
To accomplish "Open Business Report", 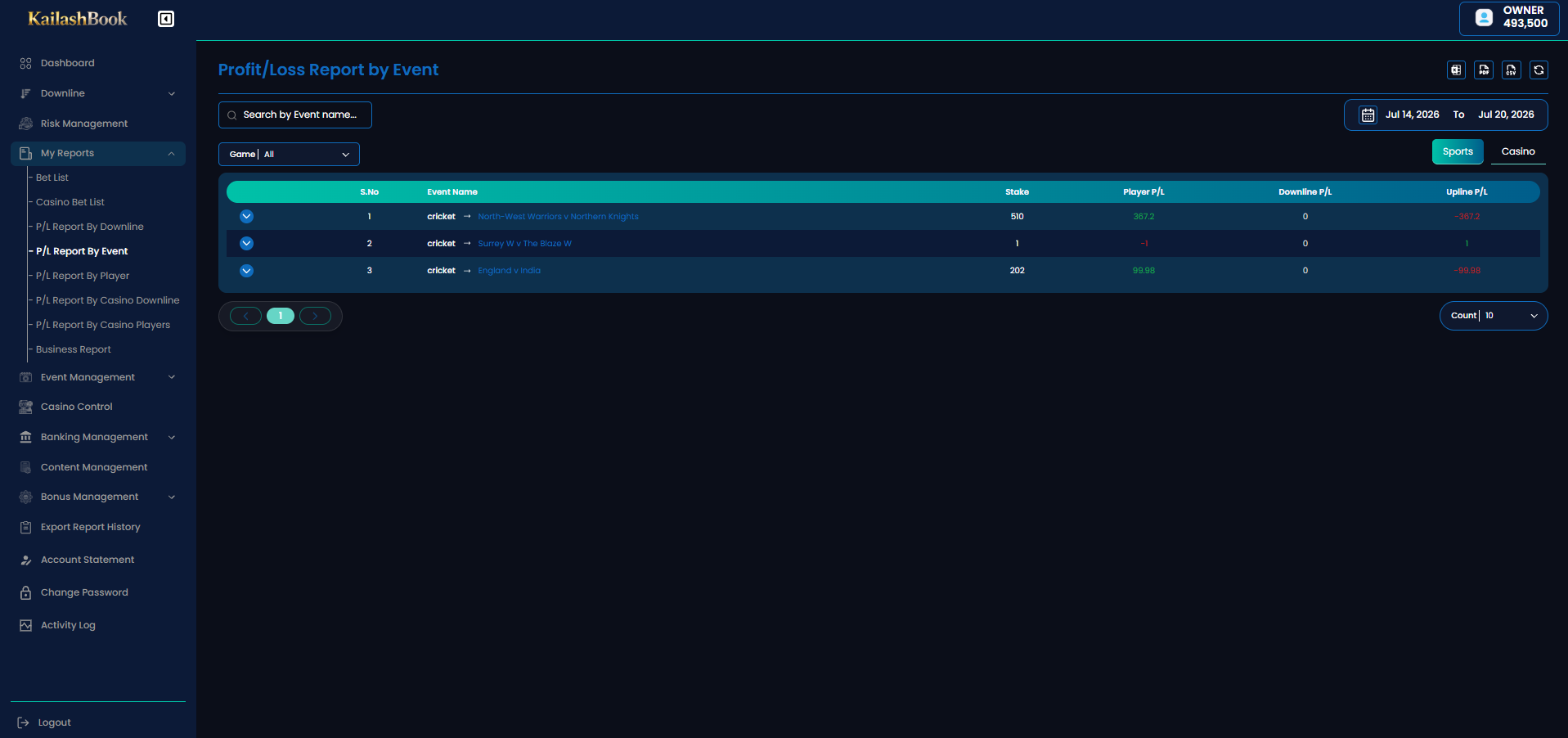I will point(74,349).
